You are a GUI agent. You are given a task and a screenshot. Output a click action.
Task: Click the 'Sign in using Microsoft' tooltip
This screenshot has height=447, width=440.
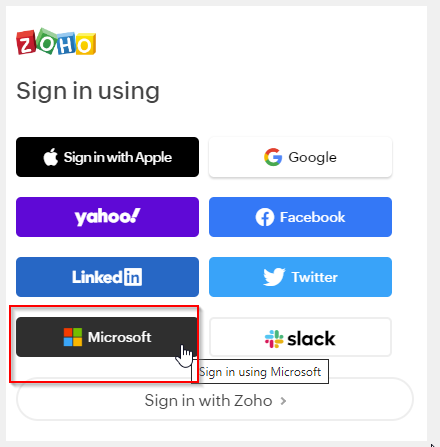260,372
